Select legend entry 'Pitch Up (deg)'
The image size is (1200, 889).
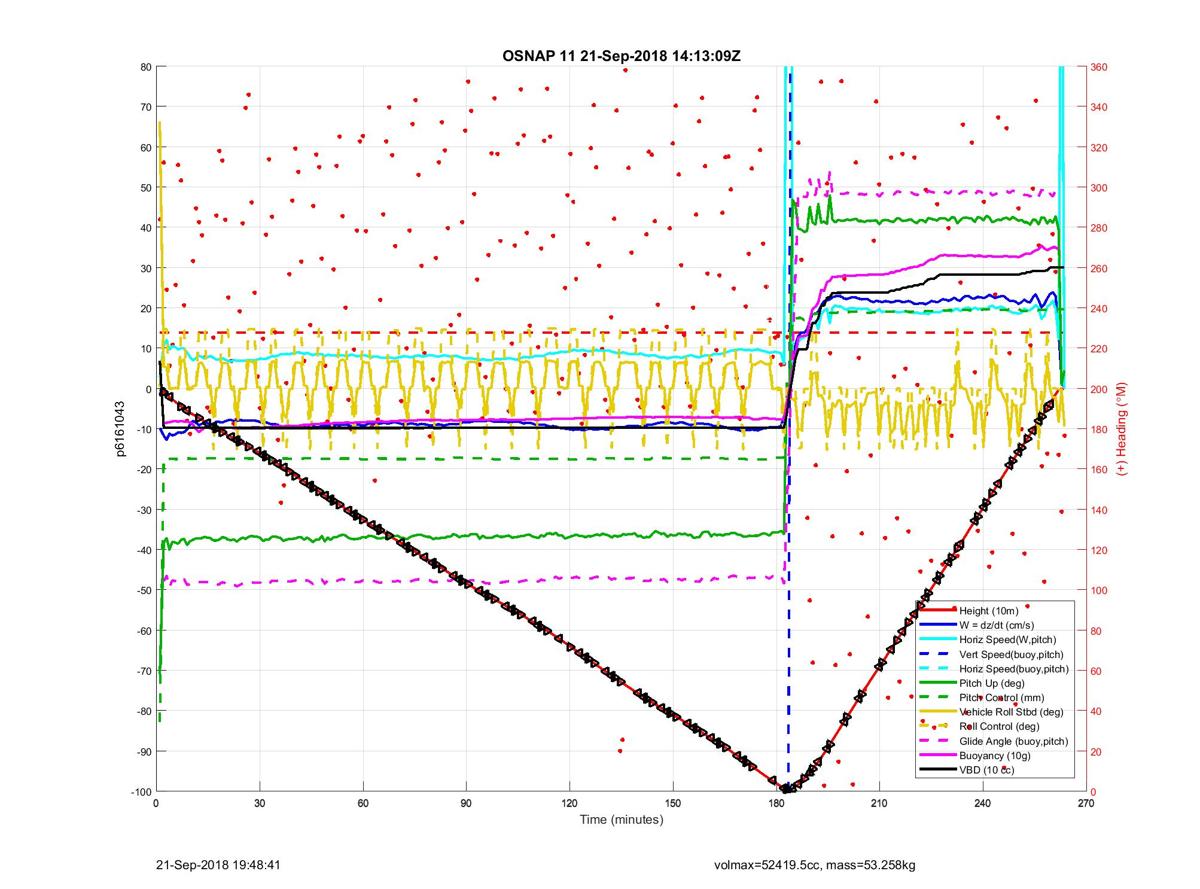click(992, 683)
